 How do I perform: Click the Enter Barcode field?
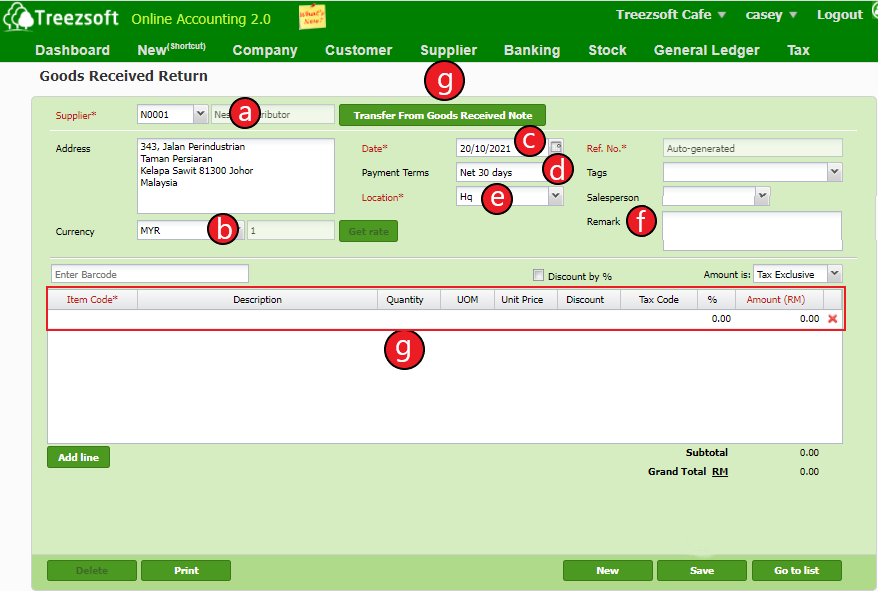point(150,274)
